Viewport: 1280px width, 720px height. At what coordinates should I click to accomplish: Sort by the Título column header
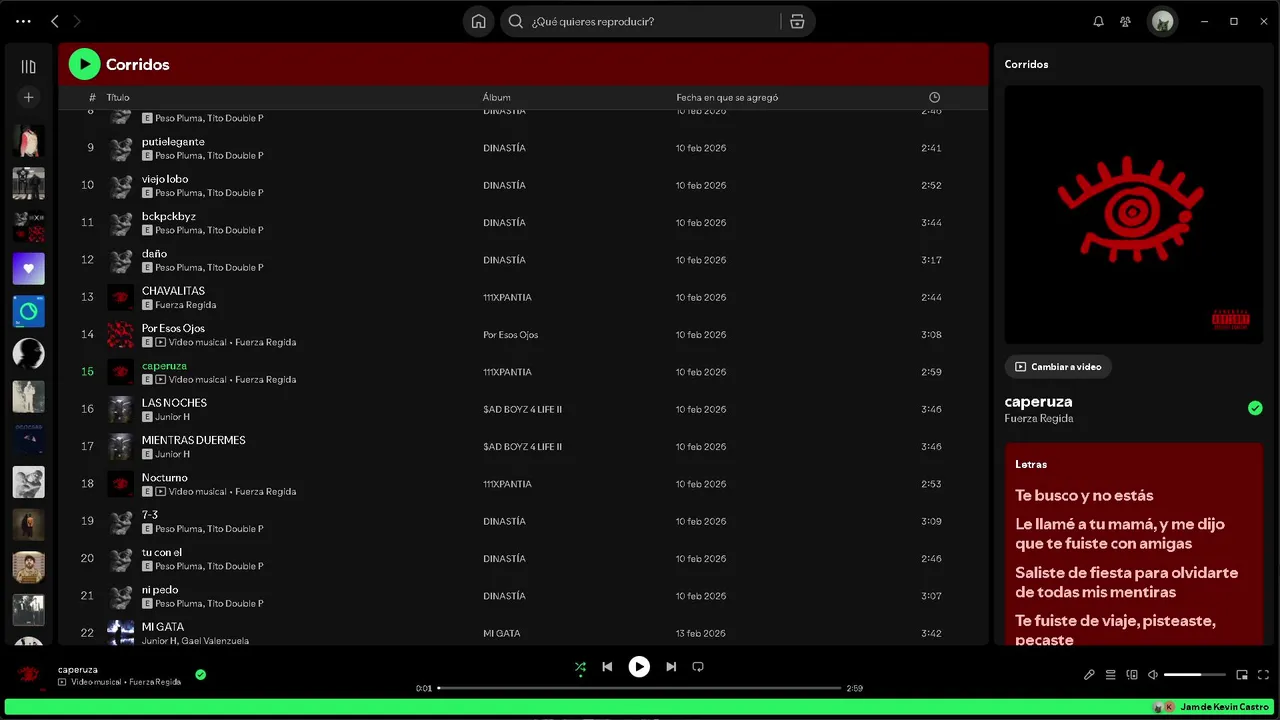pyautogui.click(x=118, y=97)
